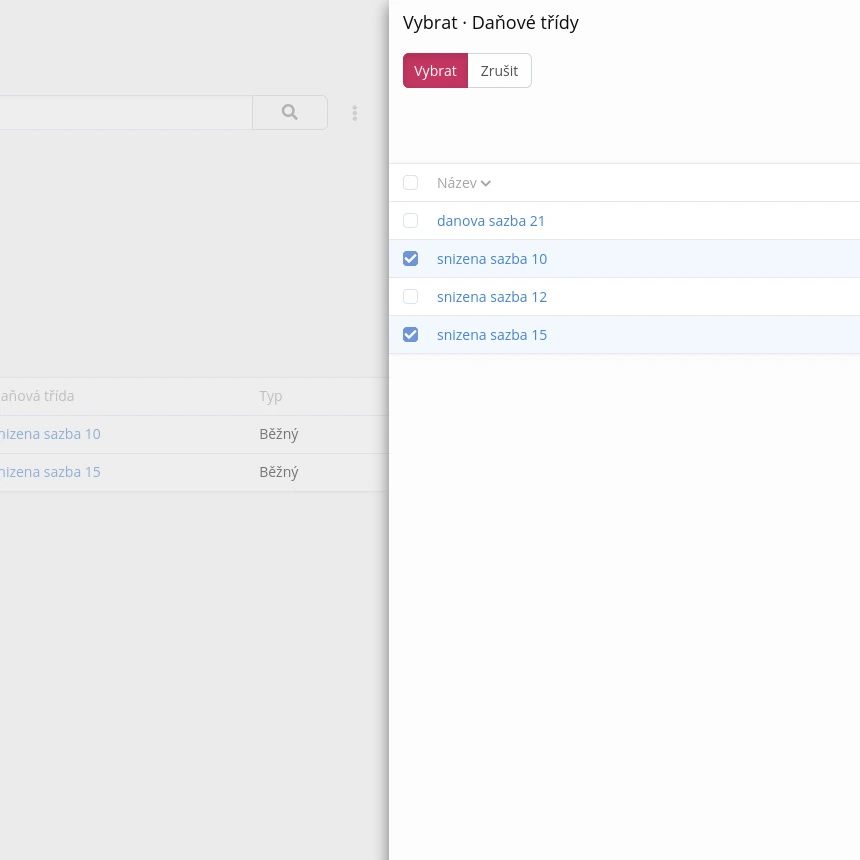The width and height of the screenshot is (860, 860).
Task: Uncheck the snizena sazba 15 checkbox
Action: (x=410, y=335)
